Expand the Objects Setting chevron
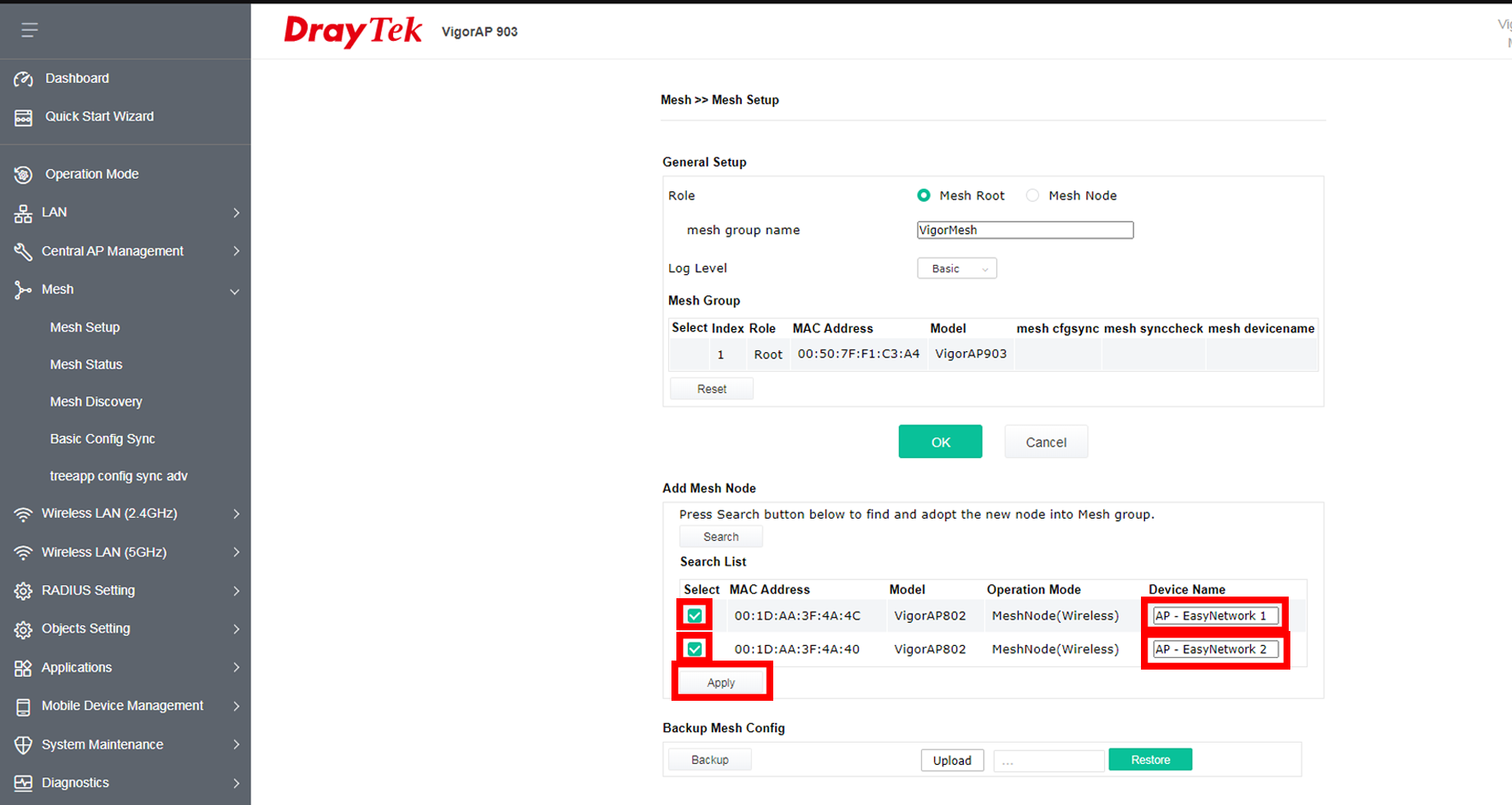1512x805 pixels. [x=236, y=629]
